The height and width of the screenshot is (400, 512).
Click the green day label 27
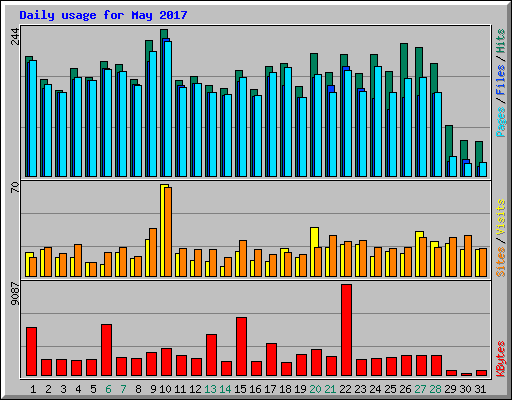coord(420,389)
